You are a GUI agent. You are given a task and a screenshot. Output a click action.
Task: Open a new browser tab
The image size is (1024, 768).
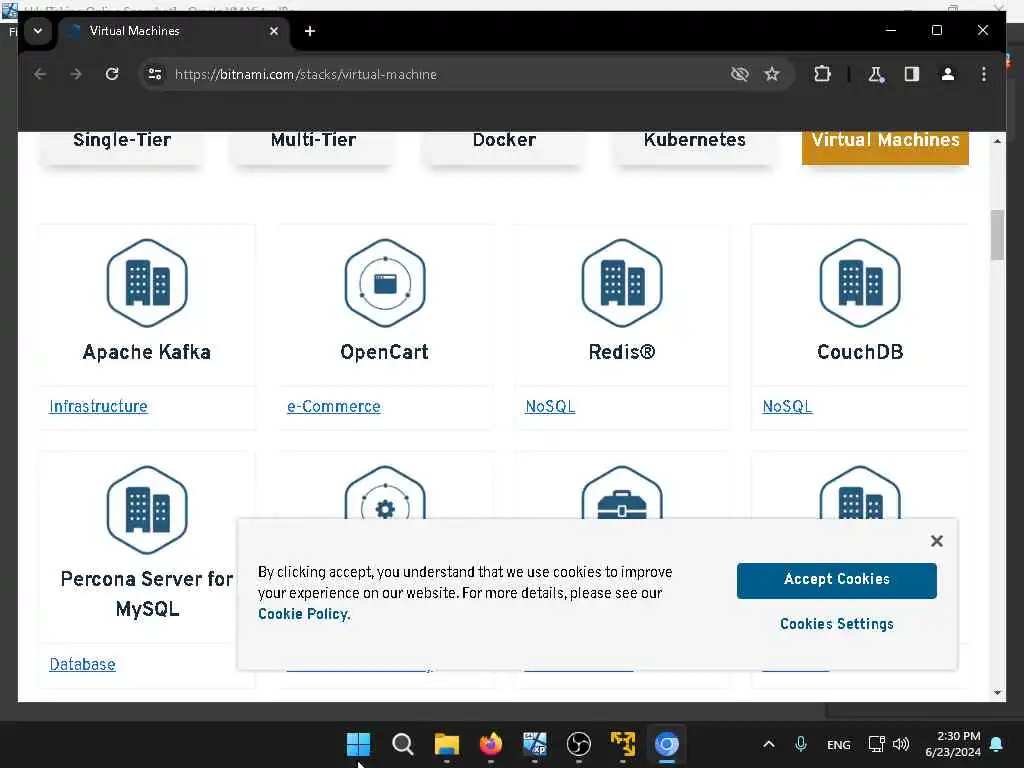(310, 31)
